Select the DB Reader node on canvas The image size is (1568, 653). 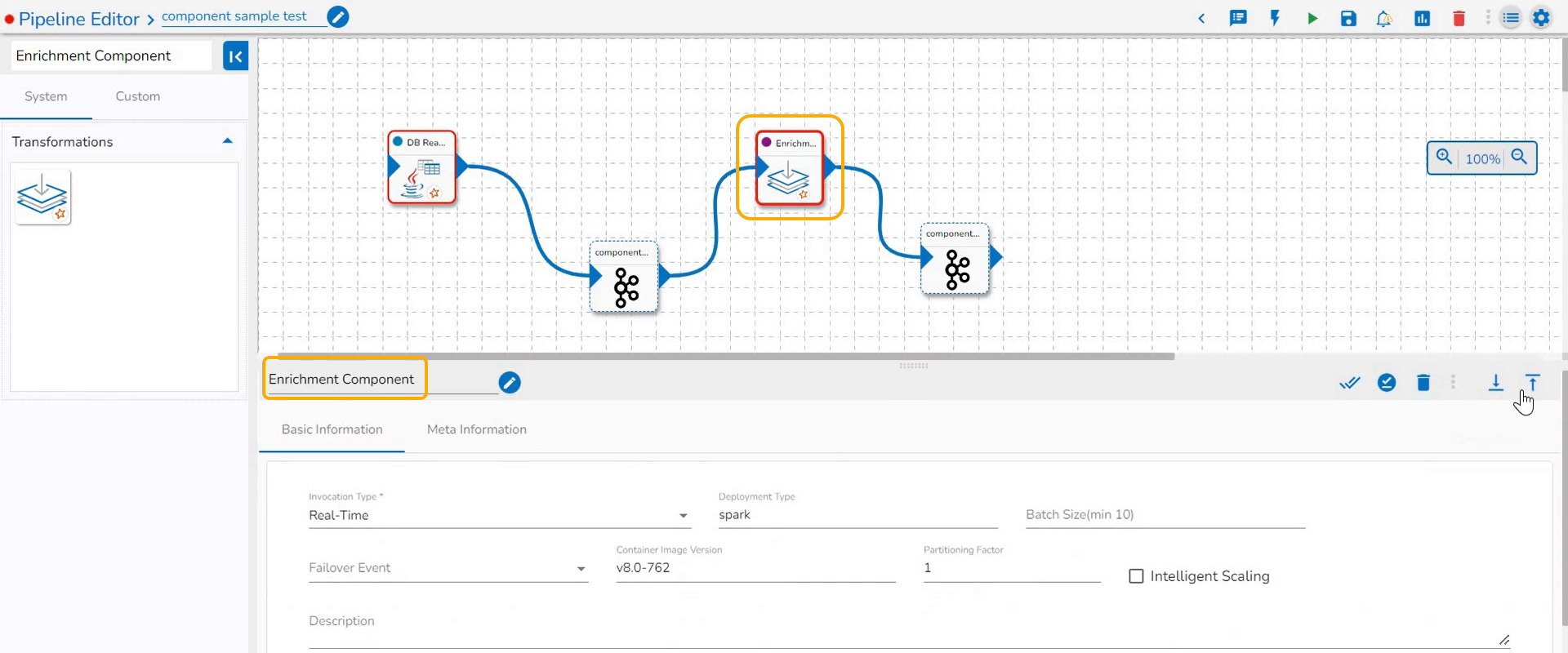[421, 167]
